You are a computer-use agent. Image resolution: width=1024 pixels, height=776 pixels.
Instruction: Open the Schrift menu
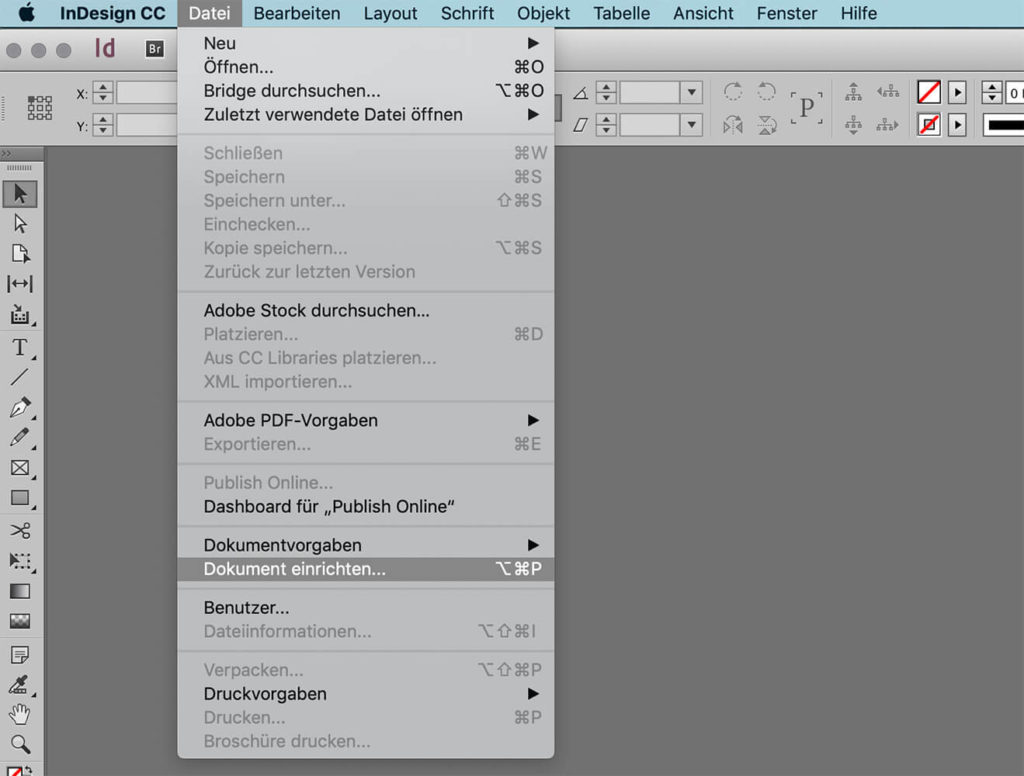click(467, 13)
